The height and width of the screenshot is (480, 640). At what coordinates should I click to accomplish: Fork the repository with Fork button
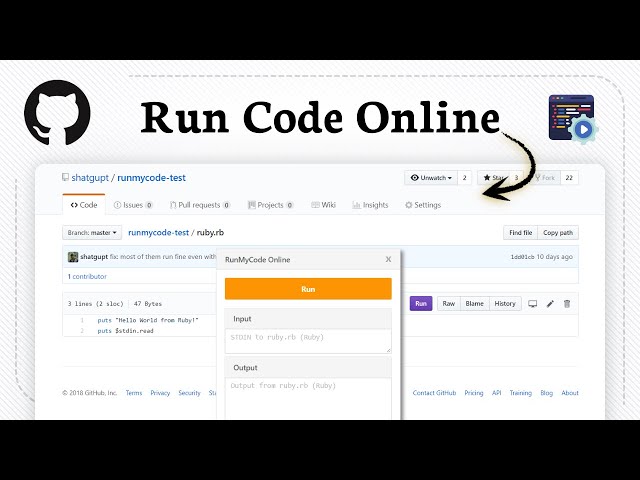tap(545, 178)
